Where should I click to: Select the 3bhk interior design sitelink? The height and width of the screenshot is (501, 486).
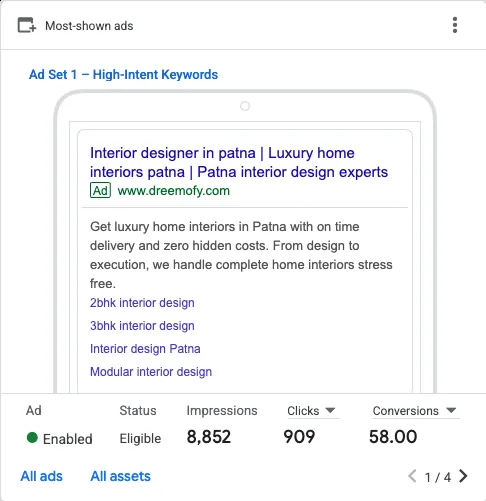pyautogui.click(x=142, y=326)
